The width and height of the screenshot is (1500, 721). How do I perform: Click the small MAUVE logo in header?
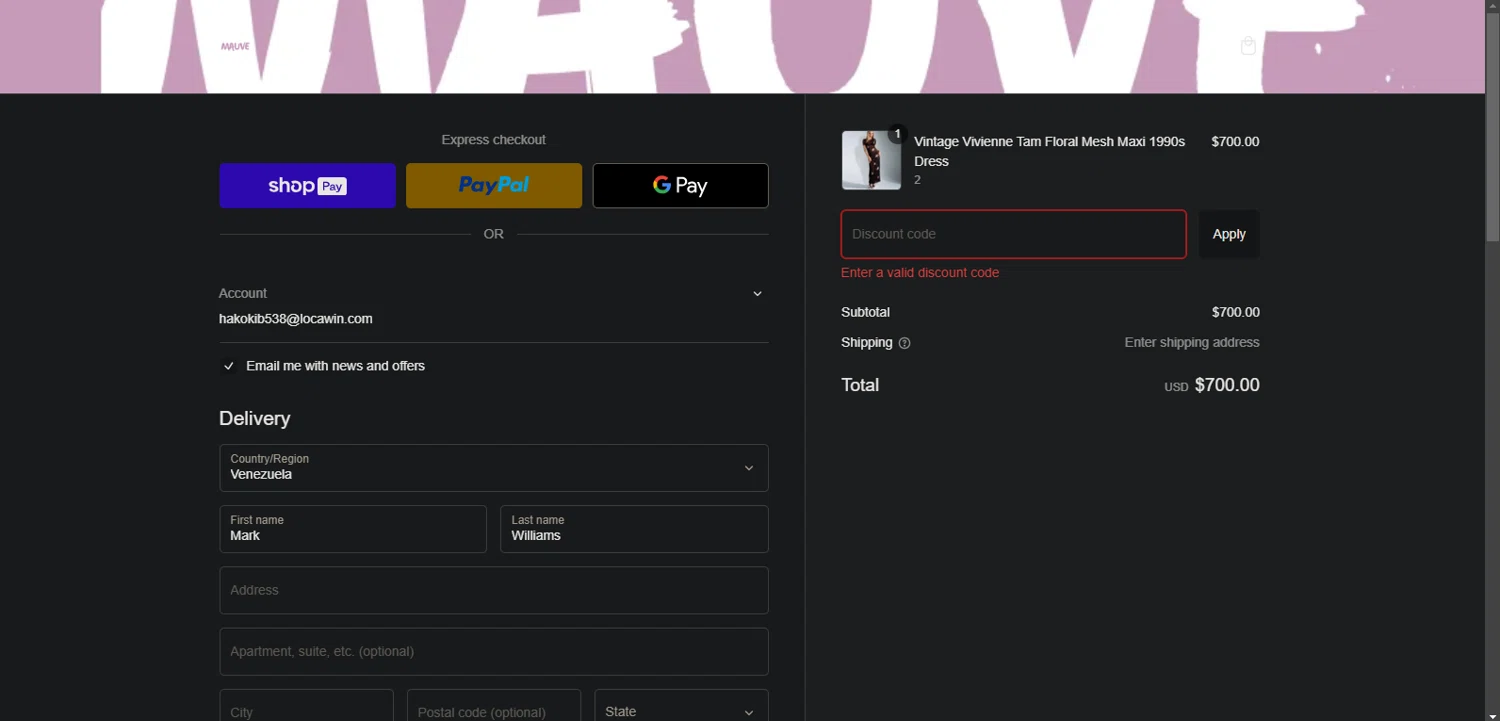tap(235, 46)
